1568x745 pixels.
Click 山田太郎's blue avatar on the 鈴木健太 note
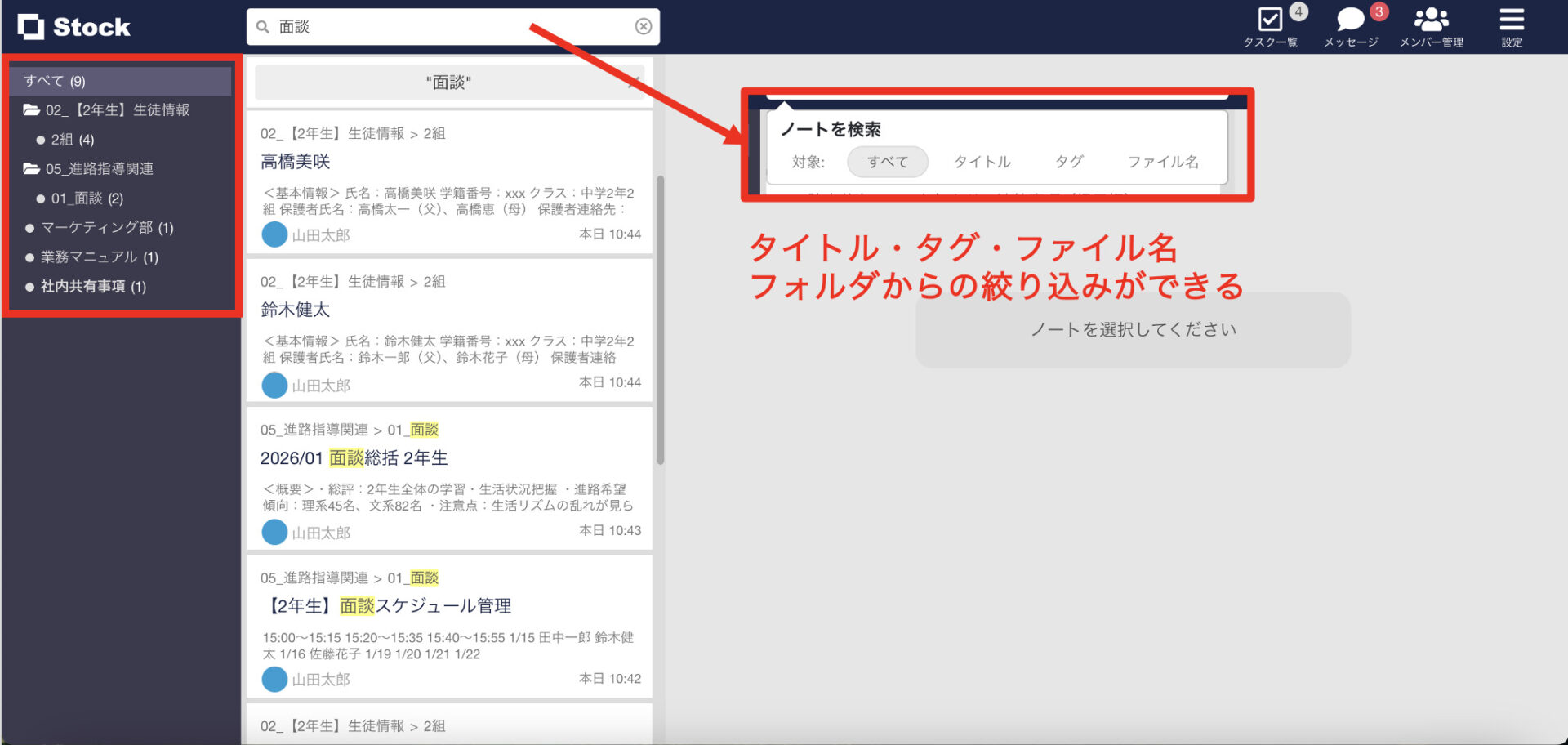click(274, 385)
